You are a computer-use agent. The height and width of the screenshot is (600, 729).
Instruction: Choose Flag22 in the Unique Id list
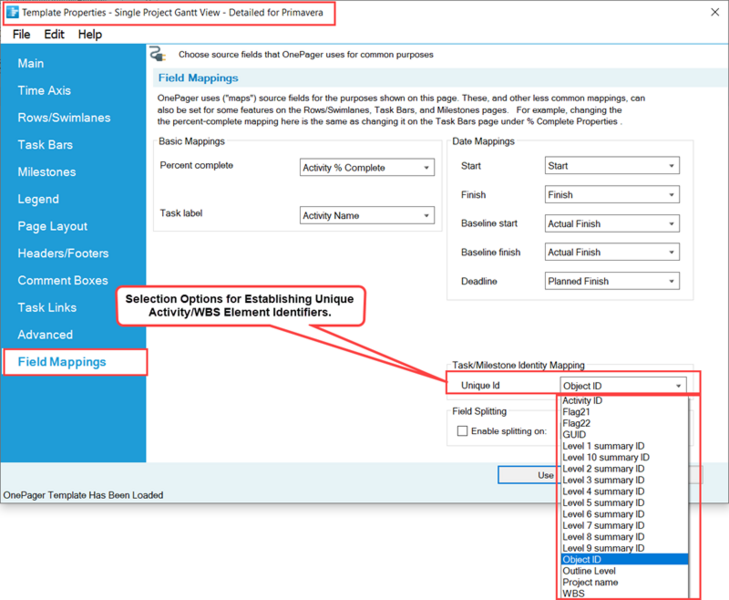(x=623, y=423)
